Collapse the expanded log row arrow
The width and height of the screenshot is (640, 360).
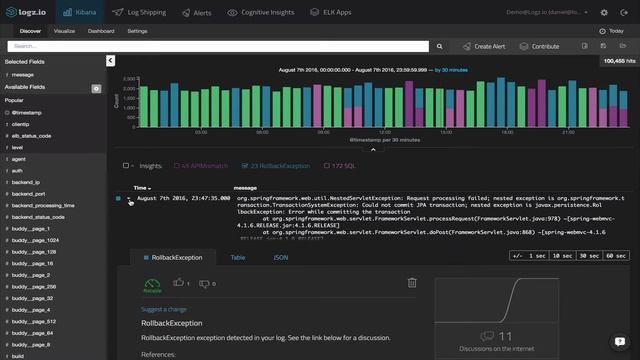click(128, 198)
